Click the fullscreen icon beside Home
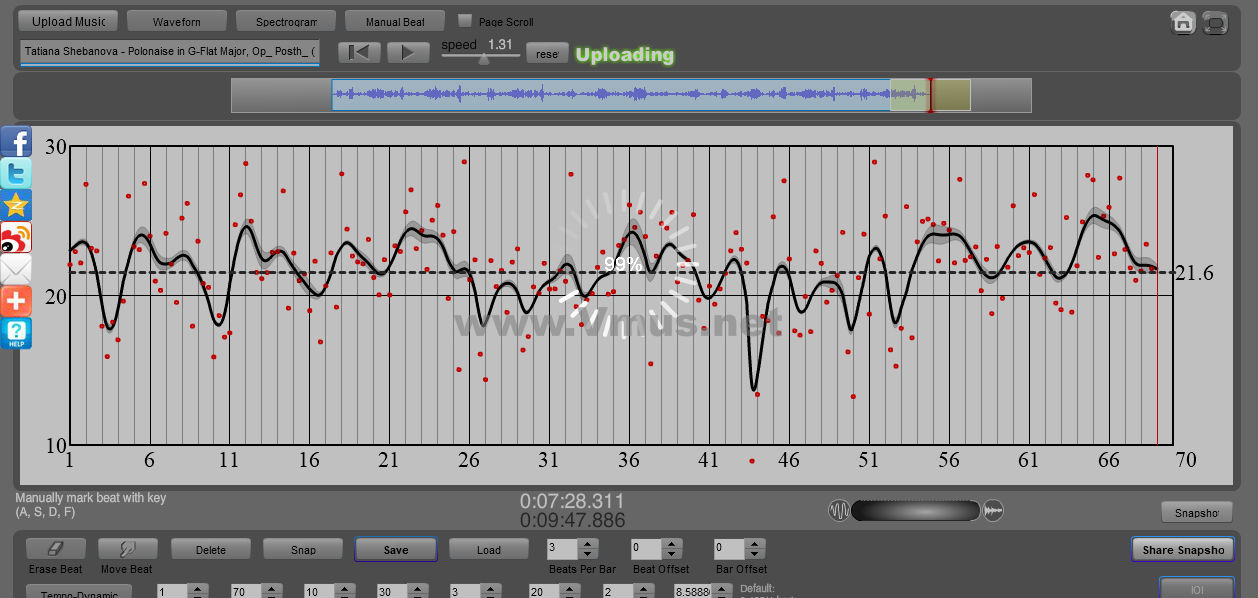The image size is (1258, 598). coord(1214,22)
